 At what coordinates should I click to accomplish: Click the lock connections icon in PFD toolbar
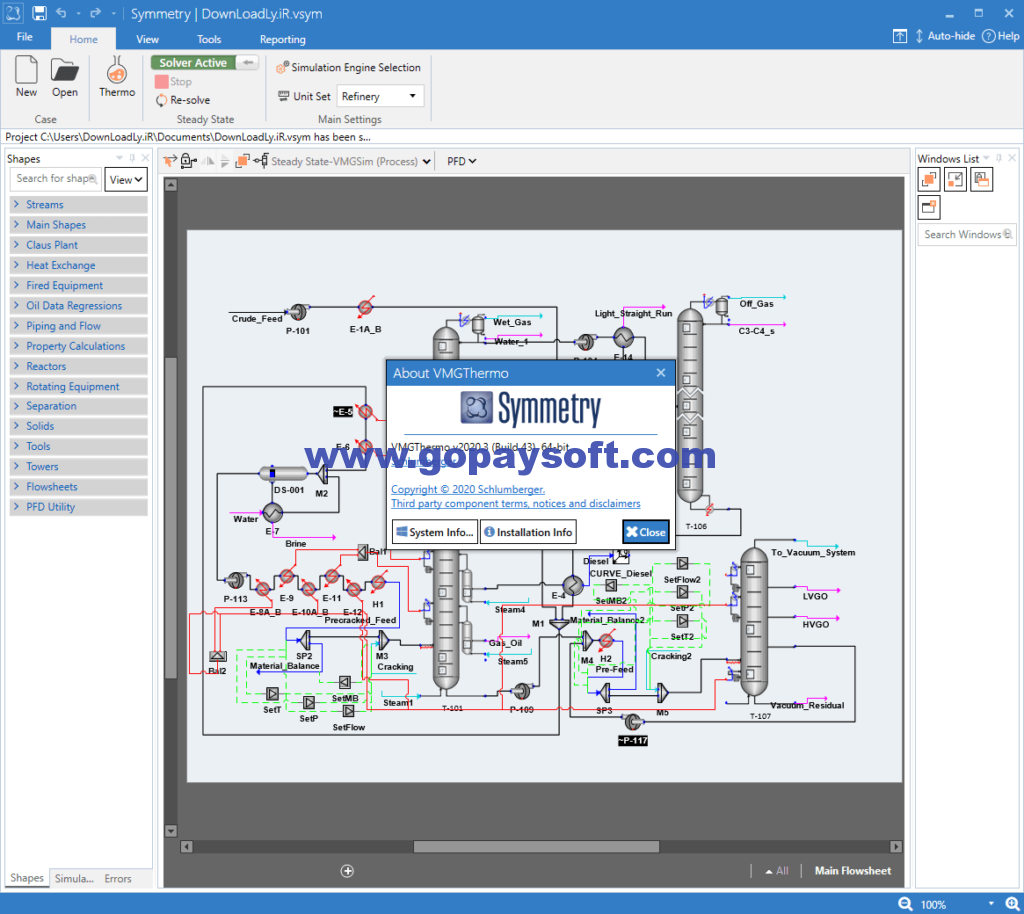coord(189,161)
